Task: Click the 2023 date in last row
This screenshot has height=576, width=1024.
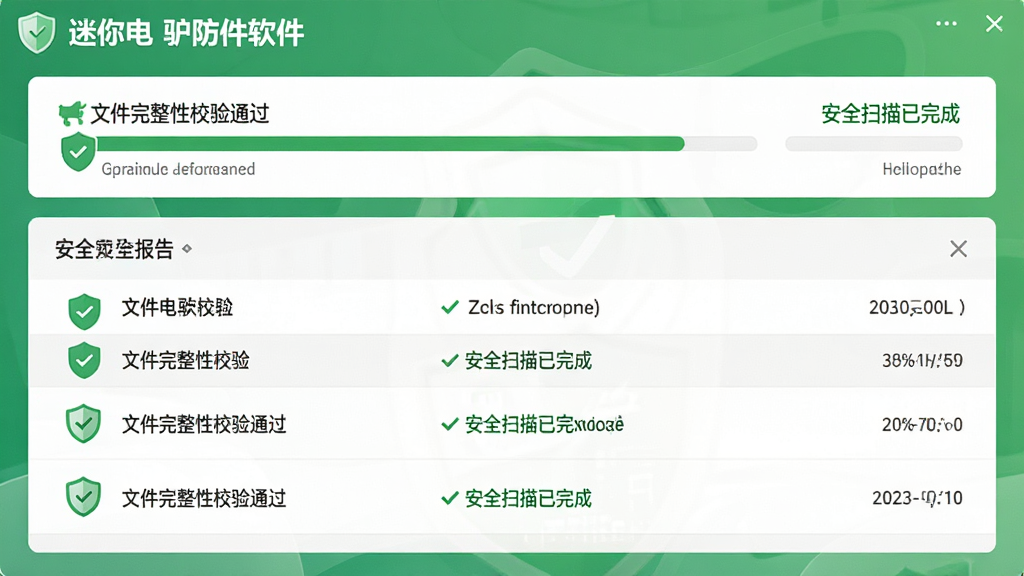Action: tap(917, 498)
